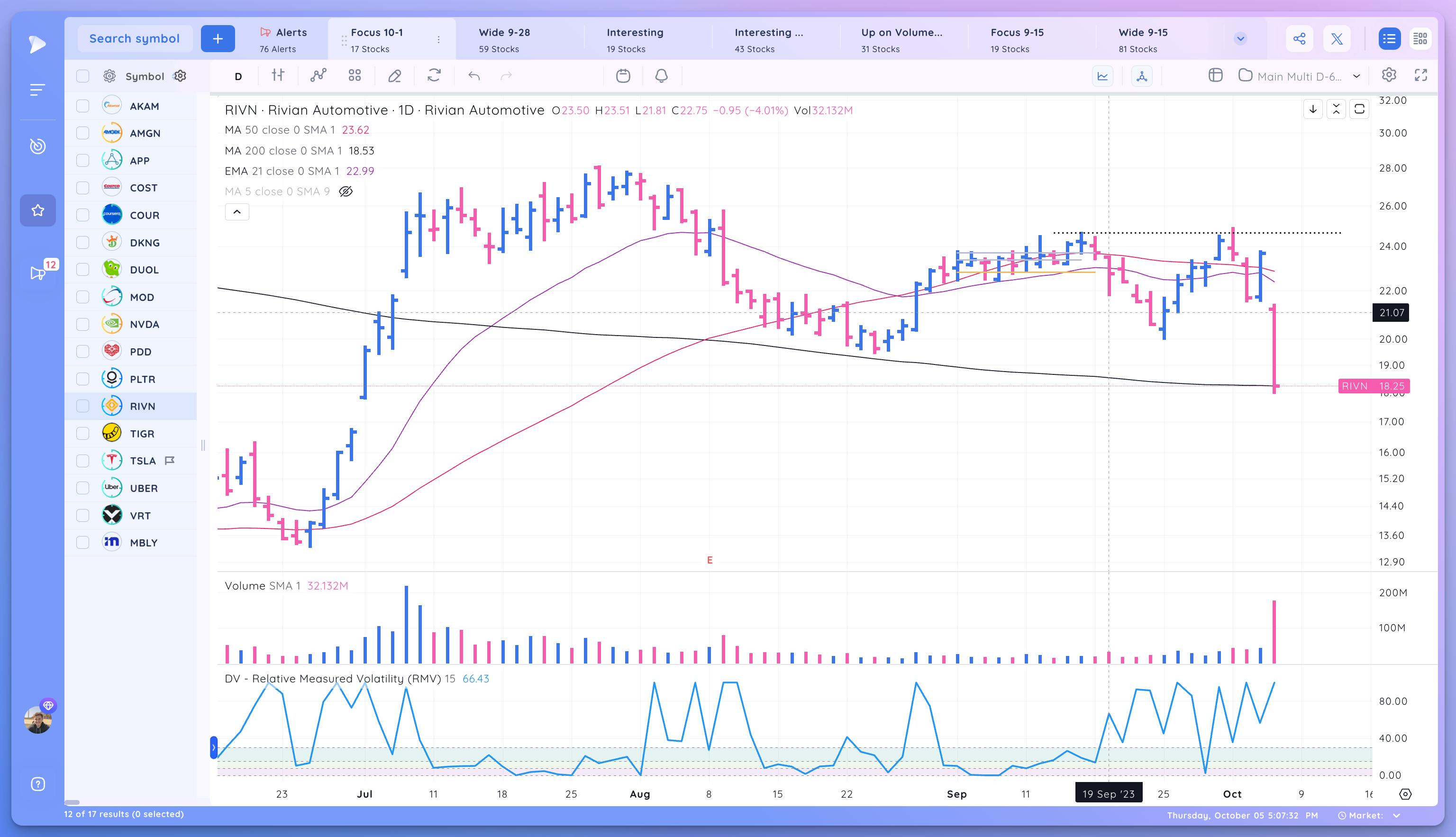Toggle the line chart overlay icon

tap(1102, 76)
